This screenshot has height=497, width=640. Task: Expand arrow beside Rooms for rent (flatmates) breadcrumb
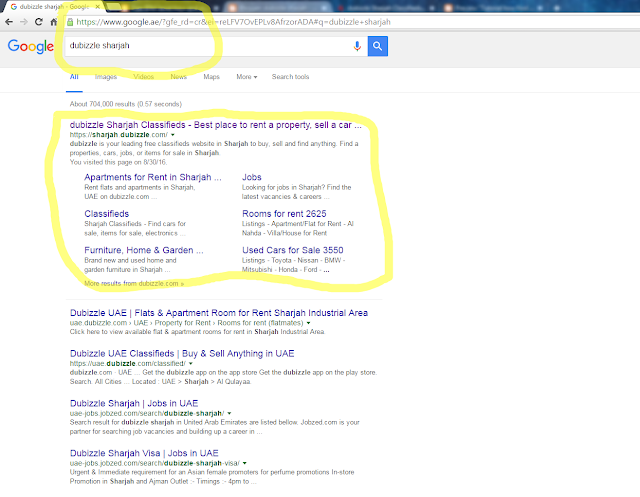pyautogui.click(x=309, y=323)
